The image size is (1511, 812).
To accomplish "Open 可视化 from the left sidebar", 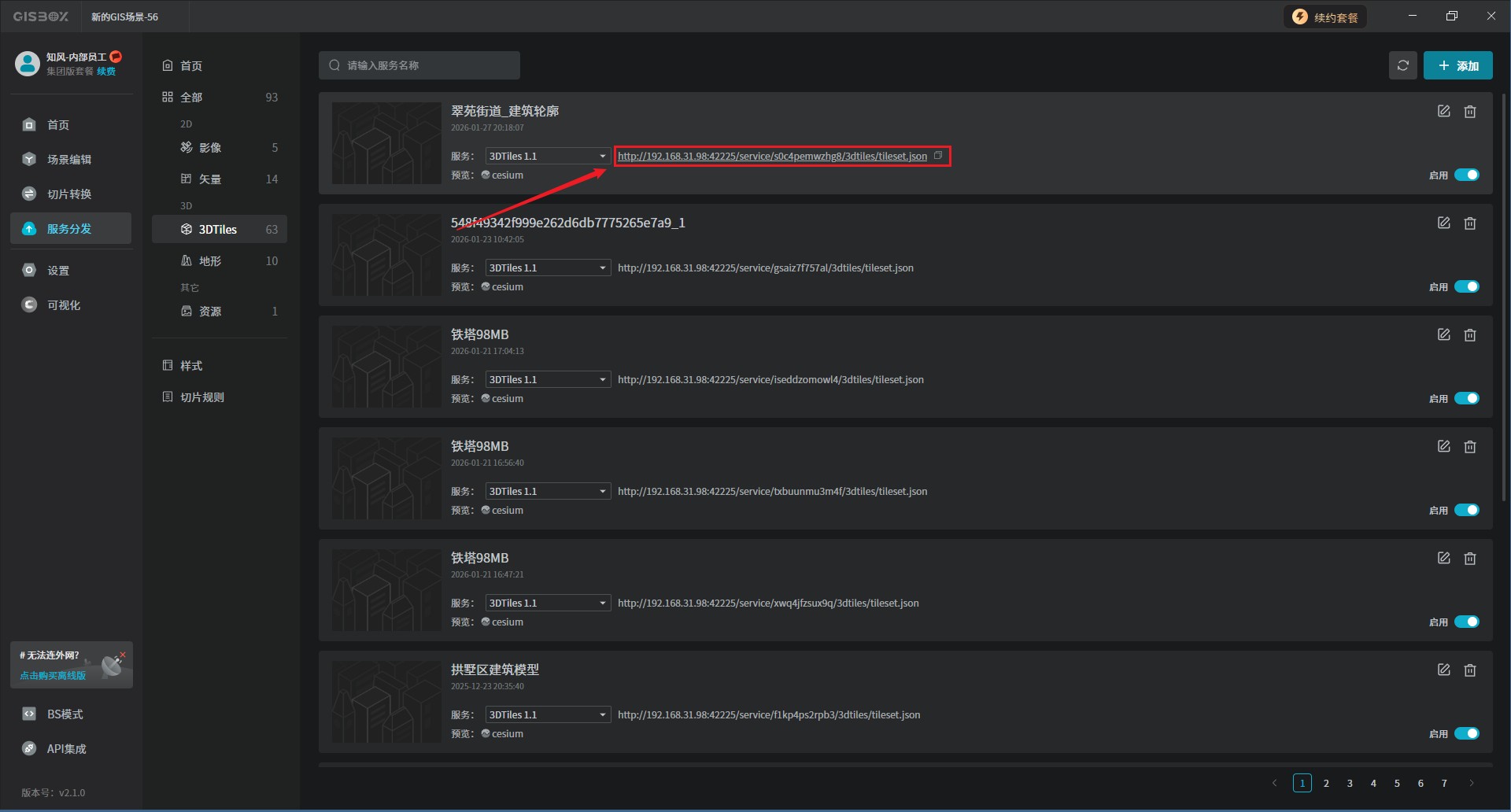I will coord(64,305).
